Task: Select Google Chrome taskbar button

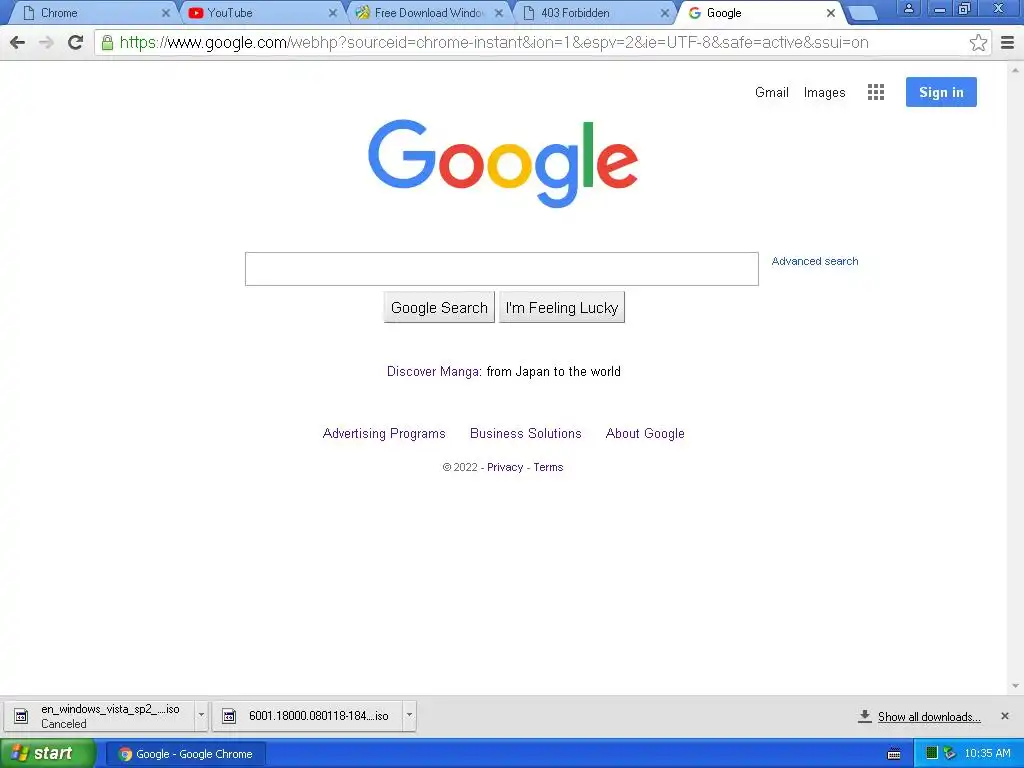Action: [185, 754]
